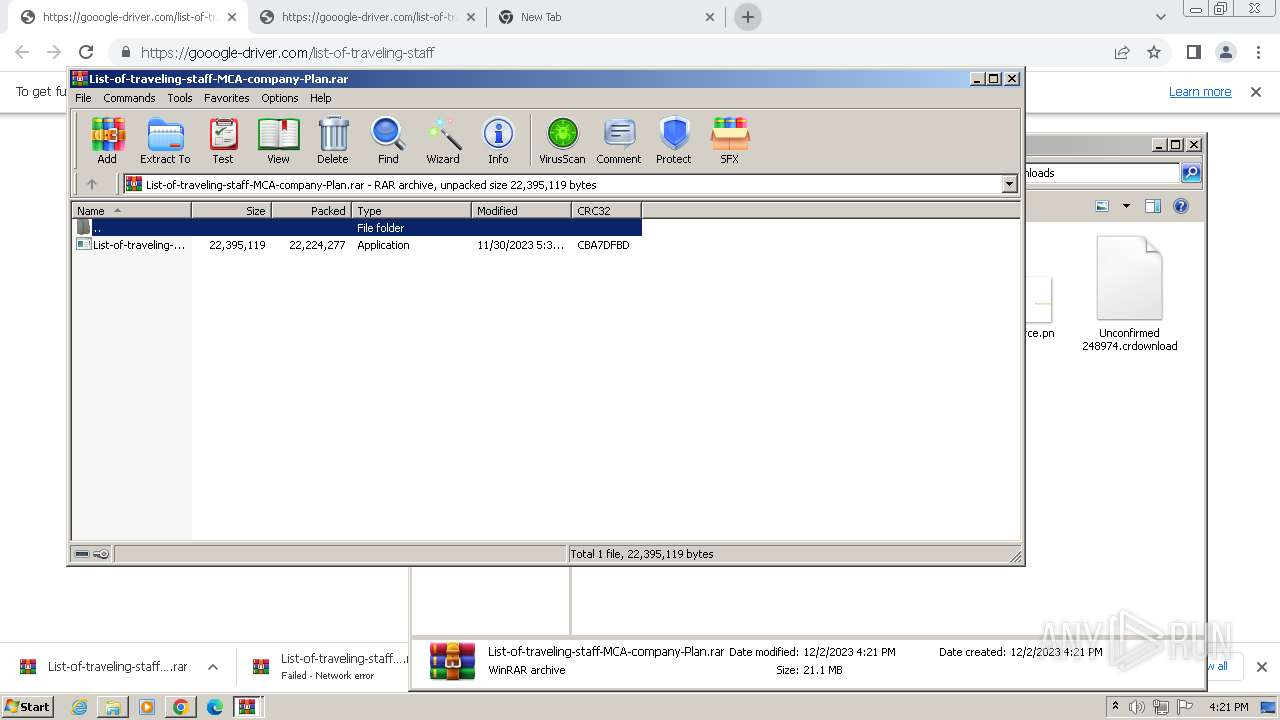Show archive Info

[498, 140]
